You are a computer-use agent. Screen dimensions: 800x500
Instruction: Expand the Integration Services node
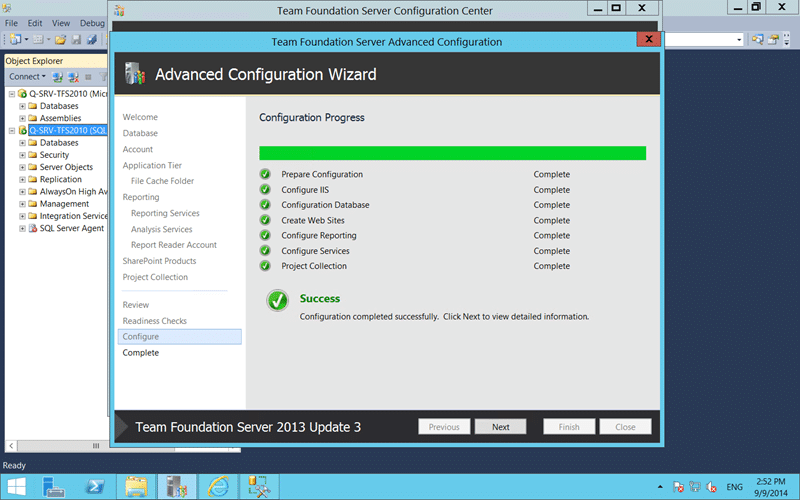[22, 216]
